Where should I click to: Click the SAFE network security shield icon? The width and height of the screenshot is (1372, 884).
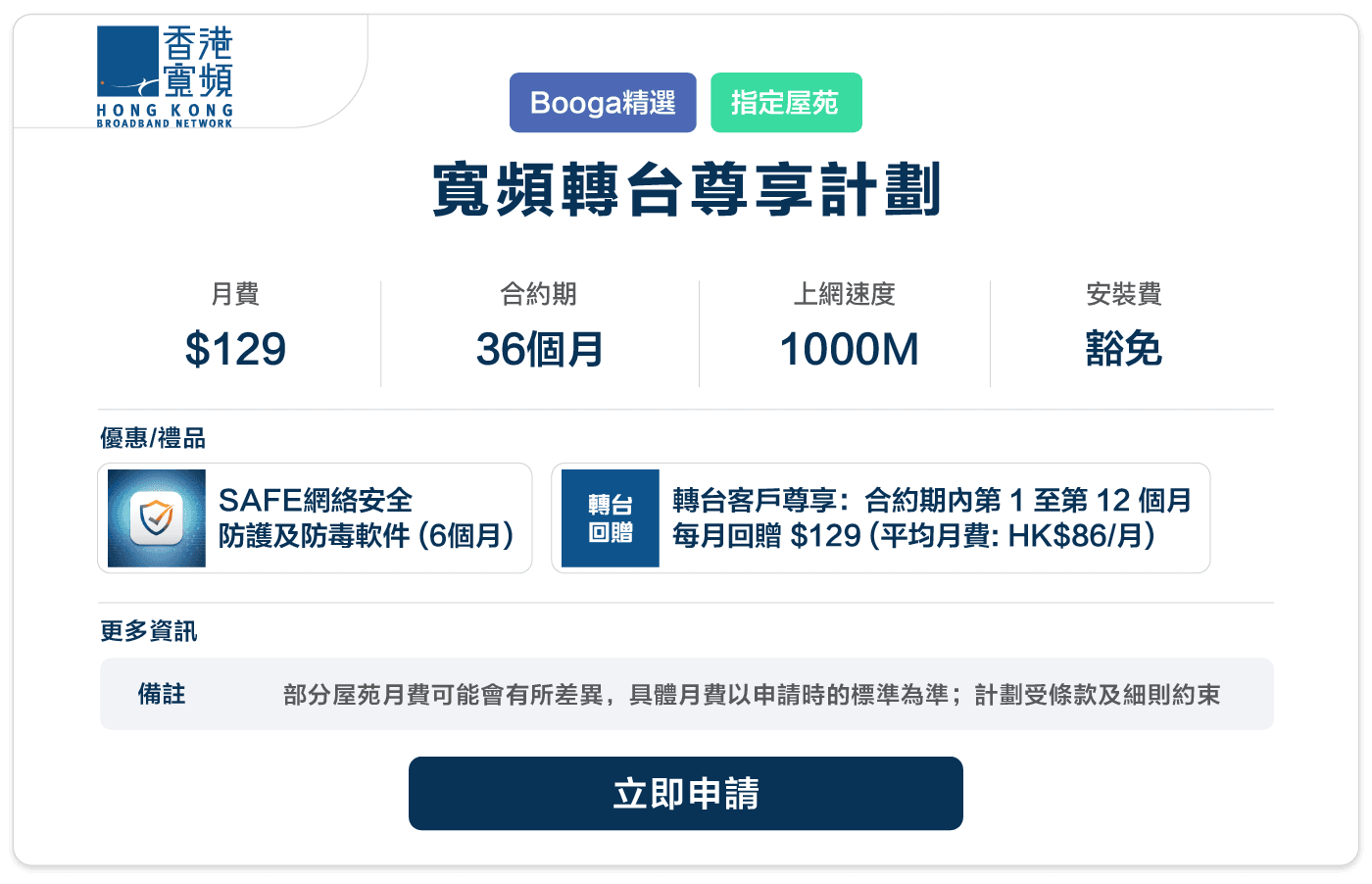(157, 518)
